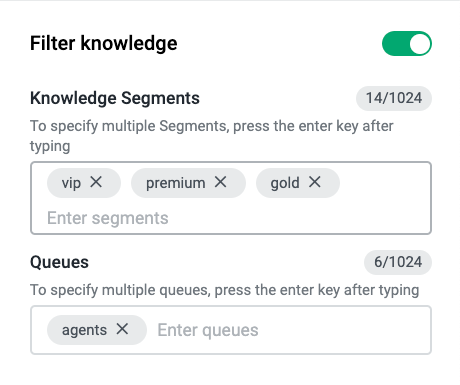Screen dimensions: 460x385
Task: Focus the Enter segments text field
Action: (x=231, y=218)
